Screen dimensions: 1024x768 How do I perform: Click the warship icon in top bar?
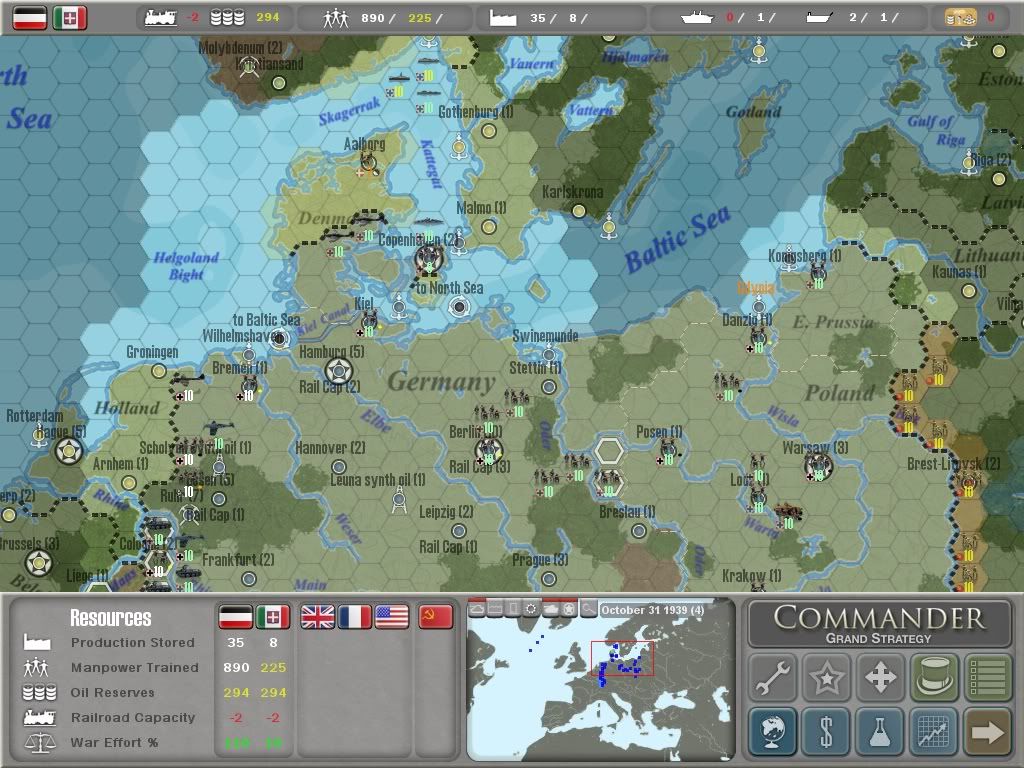696,18
